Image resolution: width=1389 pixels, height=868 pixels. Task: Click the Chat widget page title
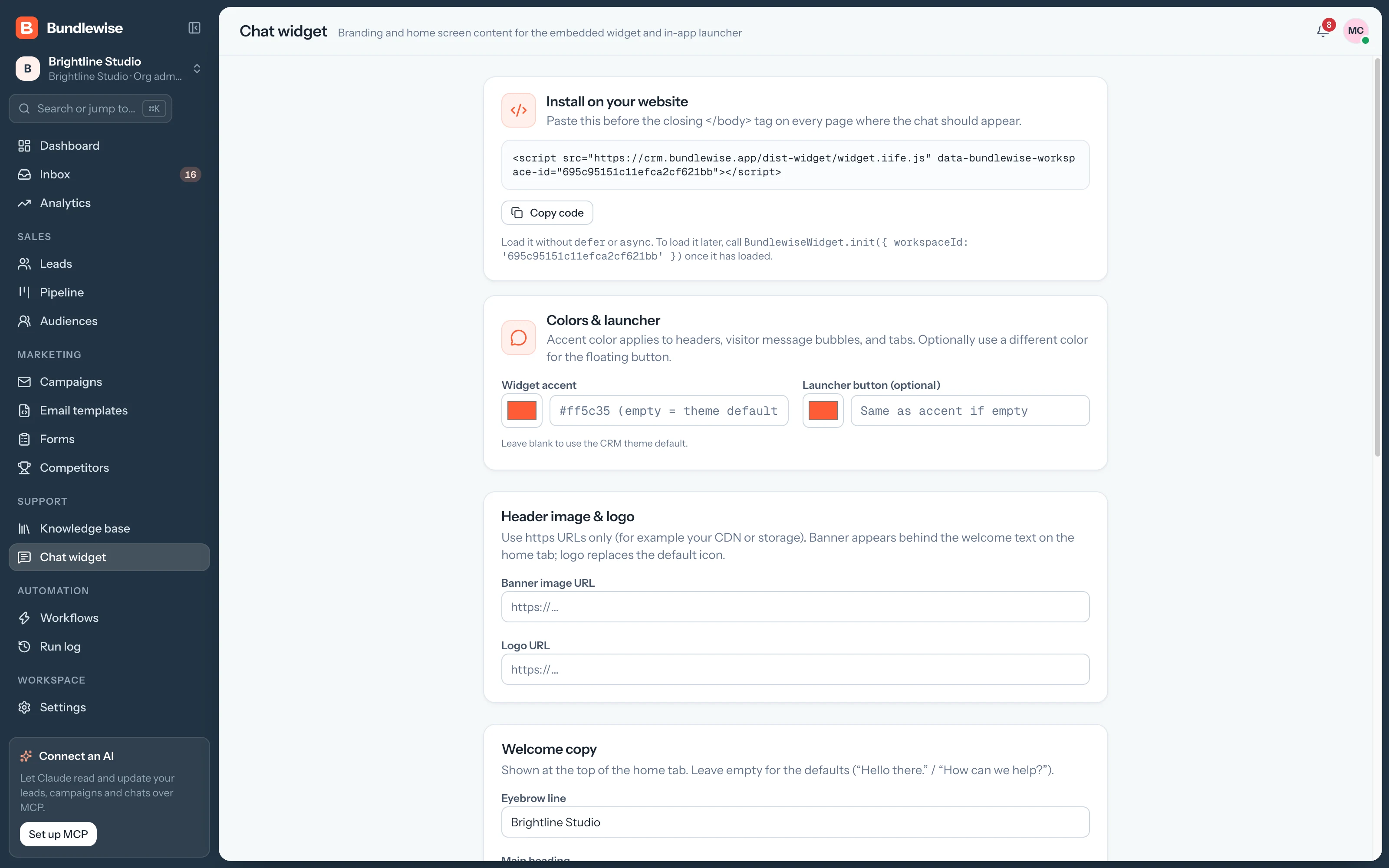(283, 32)
